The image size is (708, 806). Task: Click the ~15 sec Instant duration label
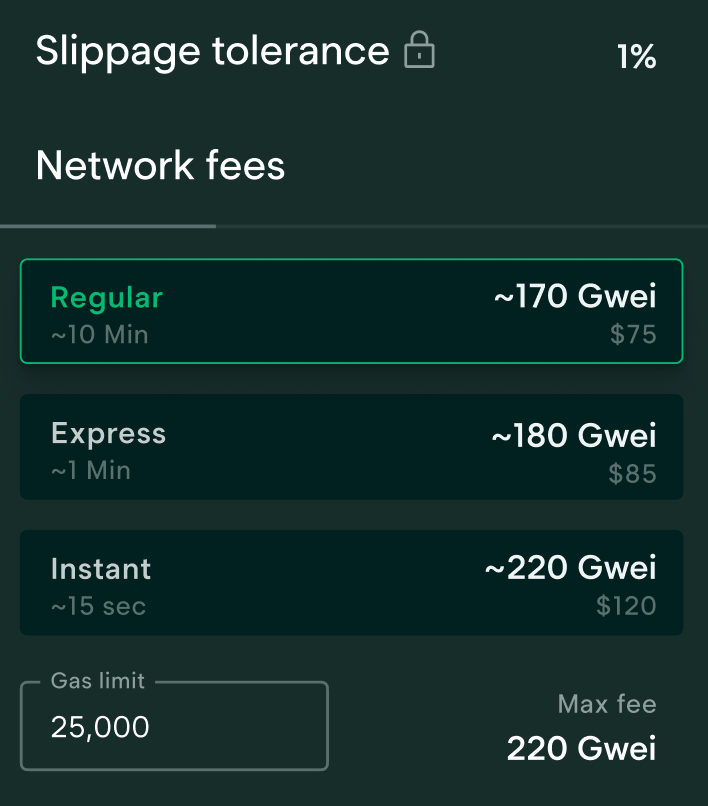coord(97,606)
